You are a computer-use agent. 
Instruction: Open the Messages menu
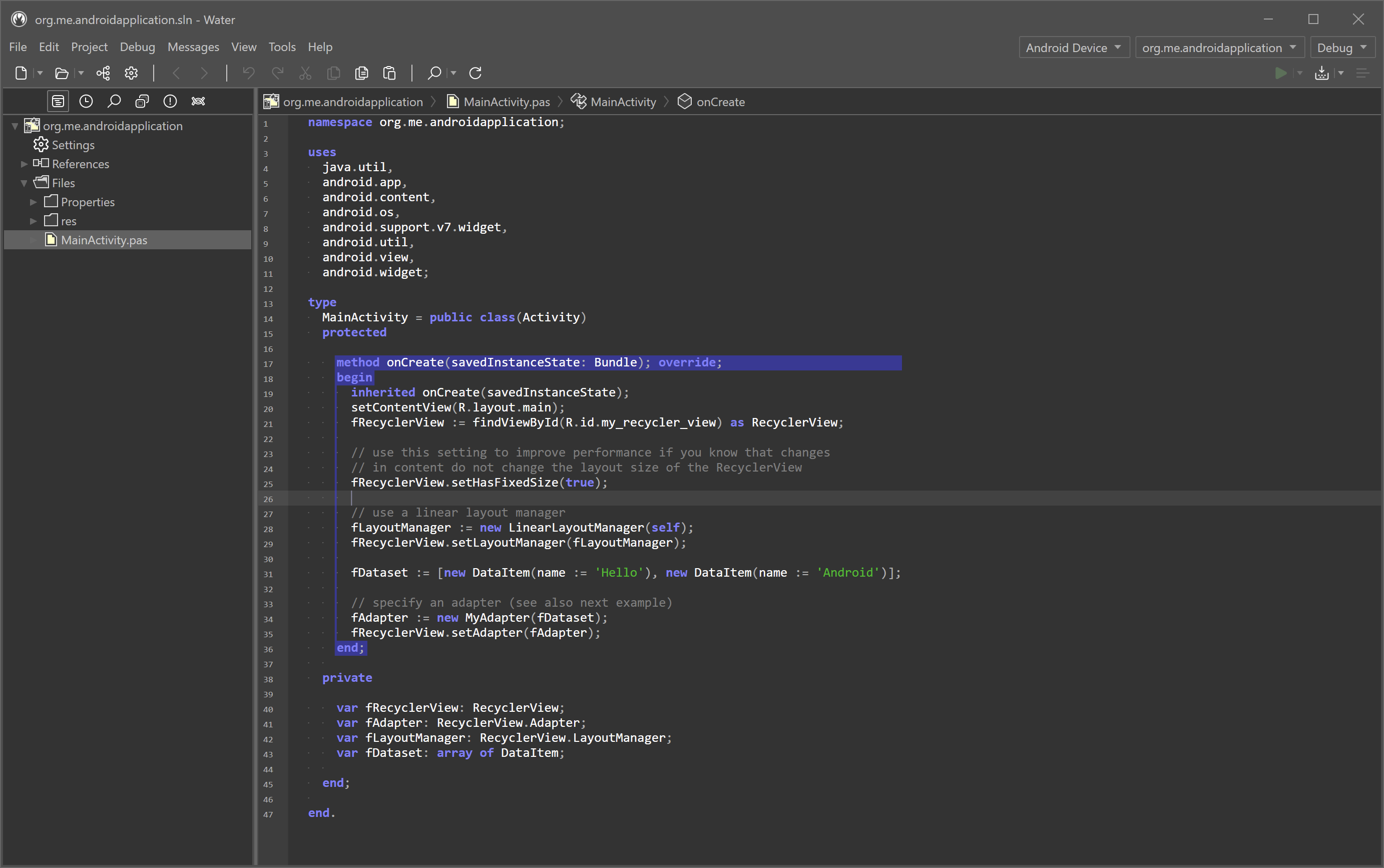point(193,47)
